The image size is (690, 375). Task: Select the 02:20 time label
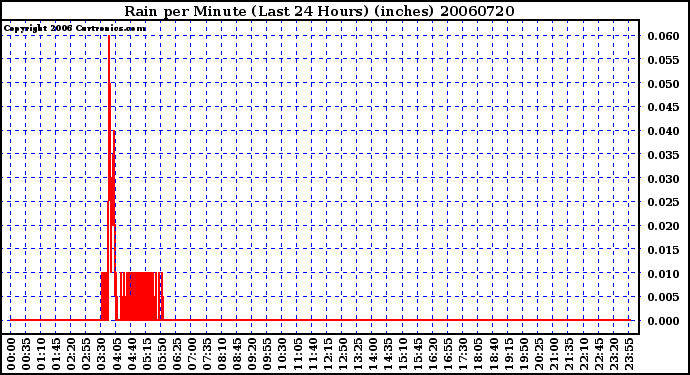pyautogui.click(x=71, y=354)
